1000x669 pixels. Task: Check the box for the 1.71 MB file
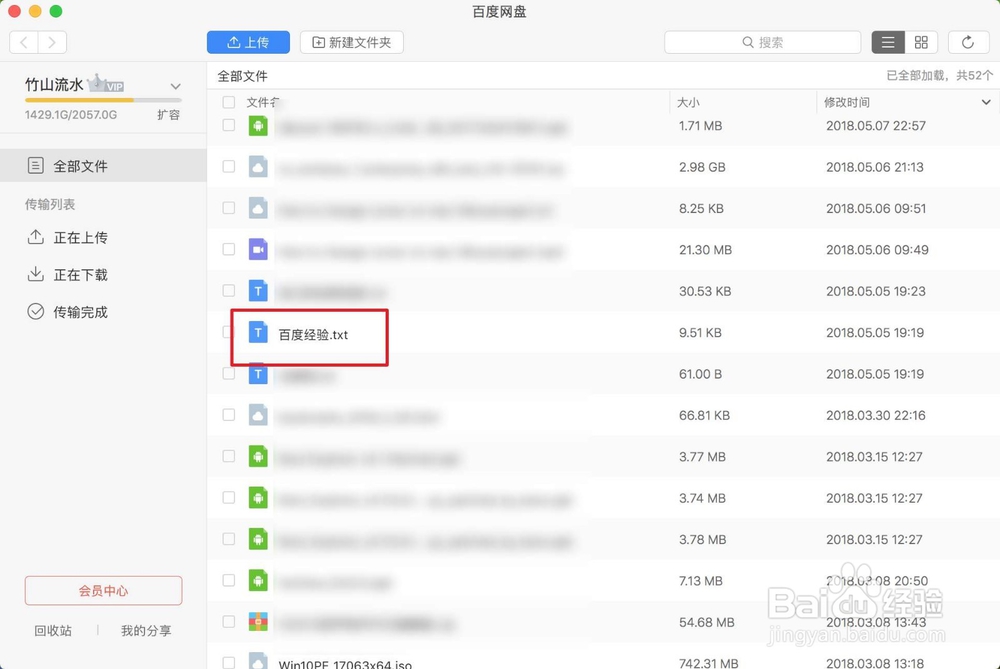click(x=228, y=125)
